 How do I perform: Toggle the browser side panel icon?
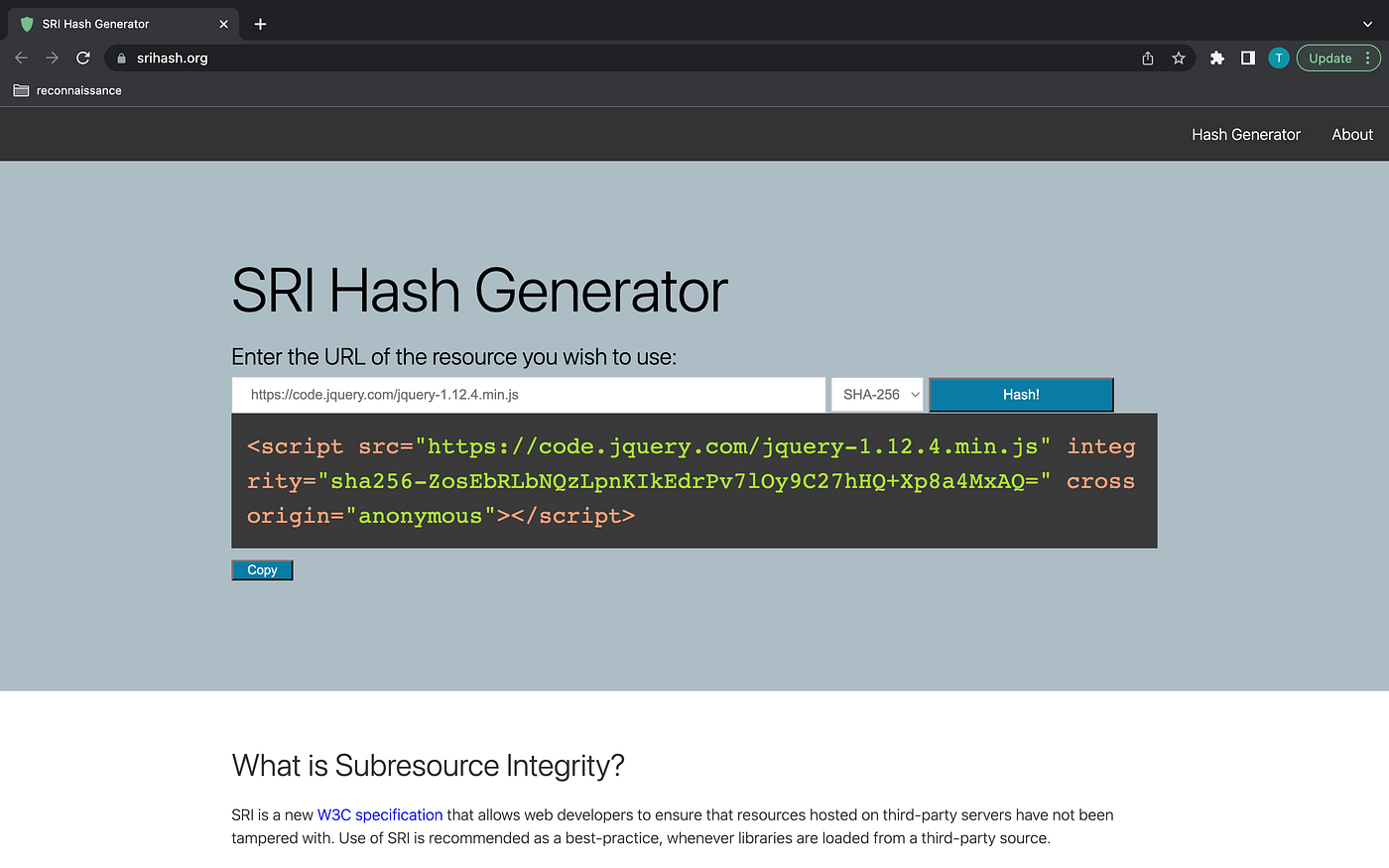[x=1248, y=59]
